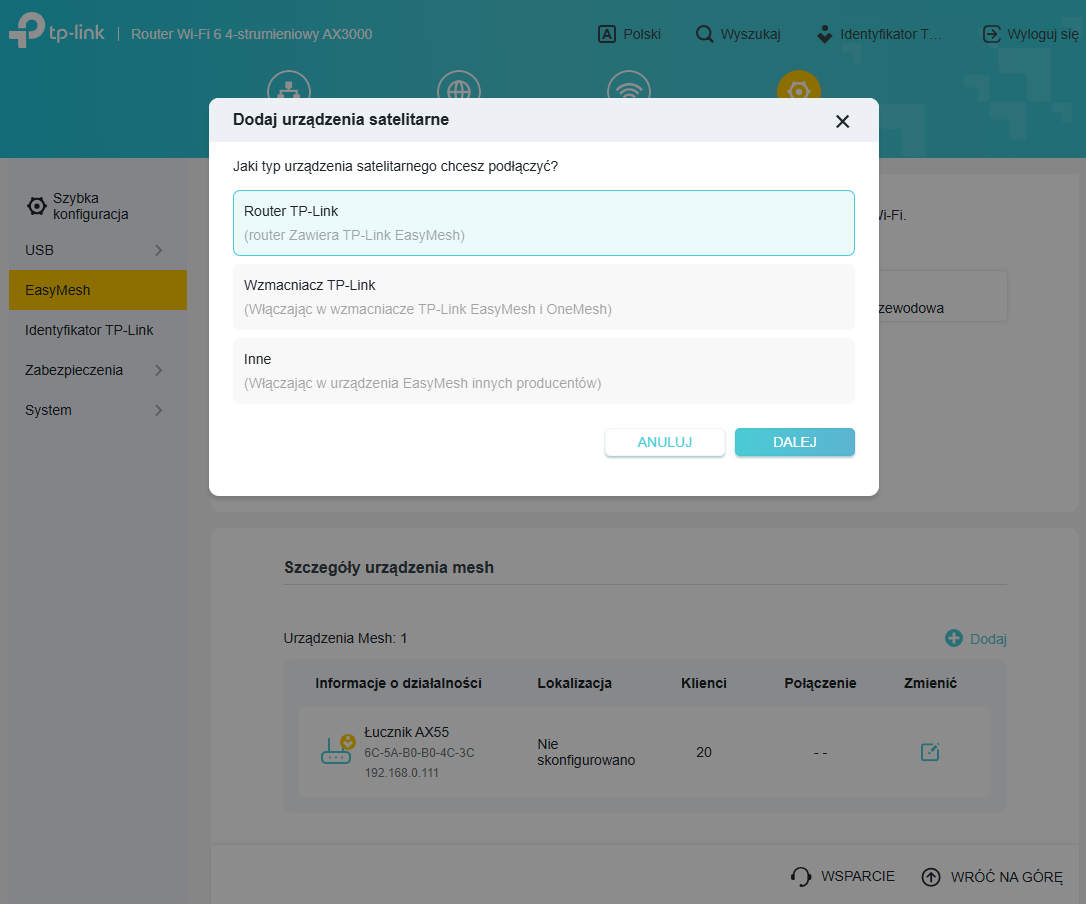Click Nie skonfigurowano location cell

click(586, 752)
